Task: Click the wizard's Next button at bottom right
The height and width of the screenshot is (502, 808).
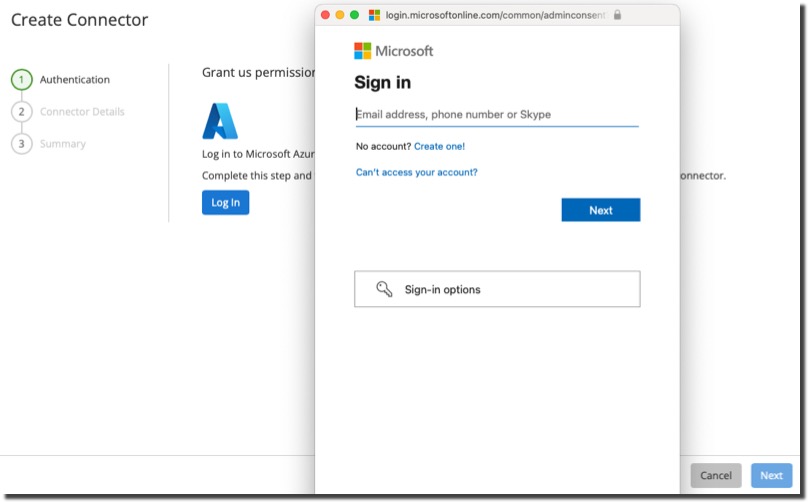Action: [x=771, y=476]
